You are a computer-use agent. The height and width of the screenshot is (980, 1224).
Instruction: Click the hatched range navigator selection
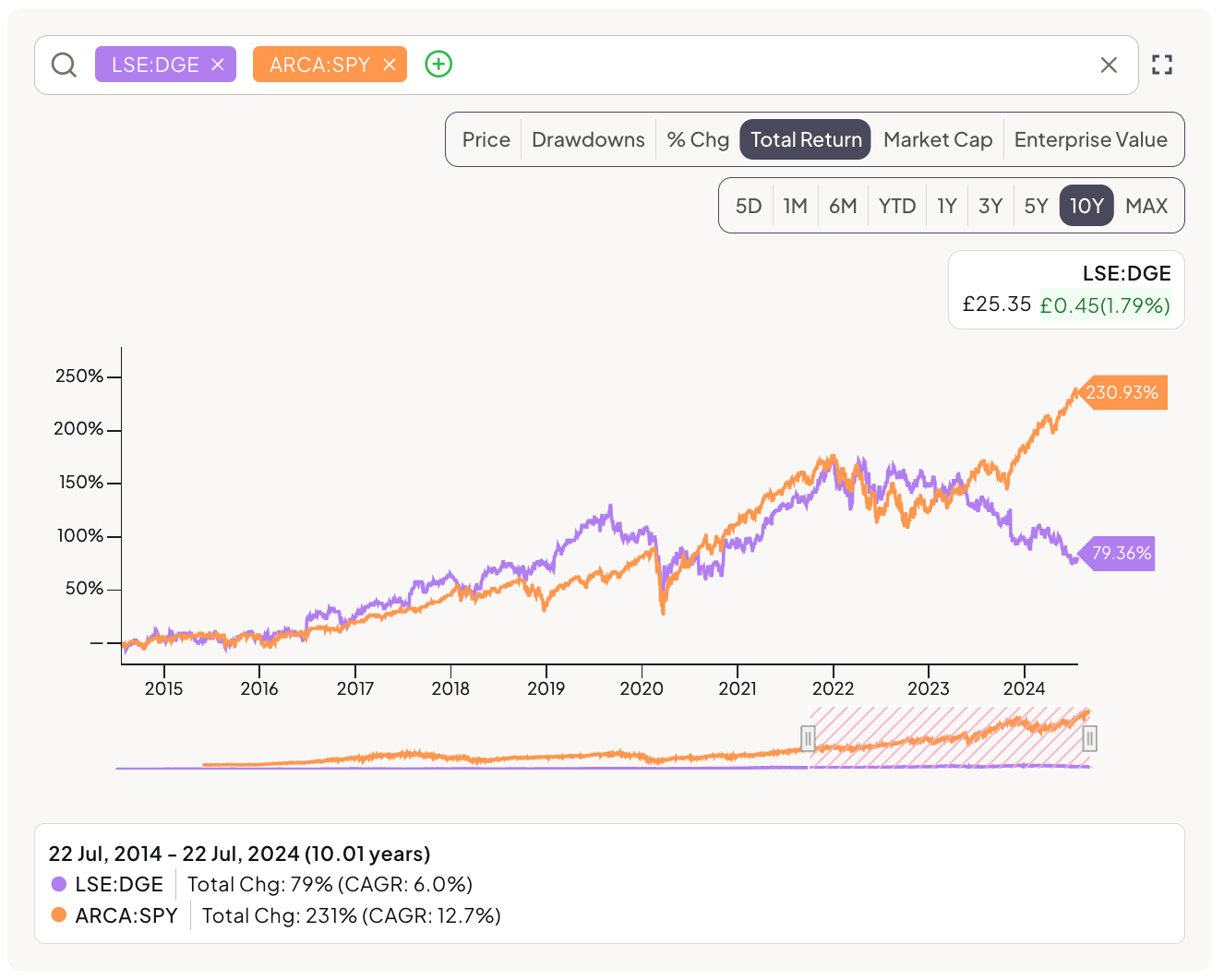(x=949, y=737)
